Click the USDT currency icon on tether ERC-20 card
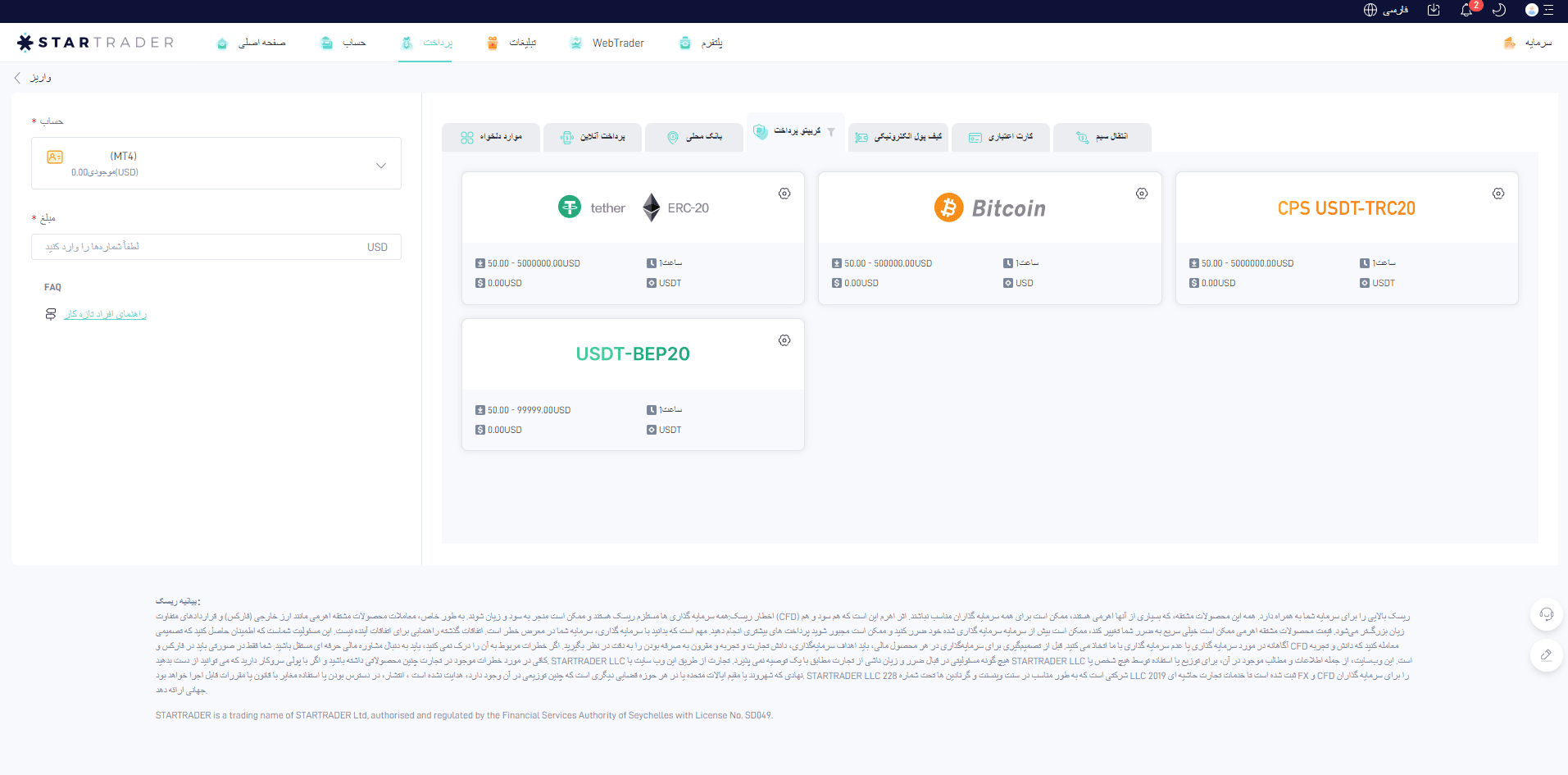The width and height of the screenshot is (1568, 775). tap(652, 283)
